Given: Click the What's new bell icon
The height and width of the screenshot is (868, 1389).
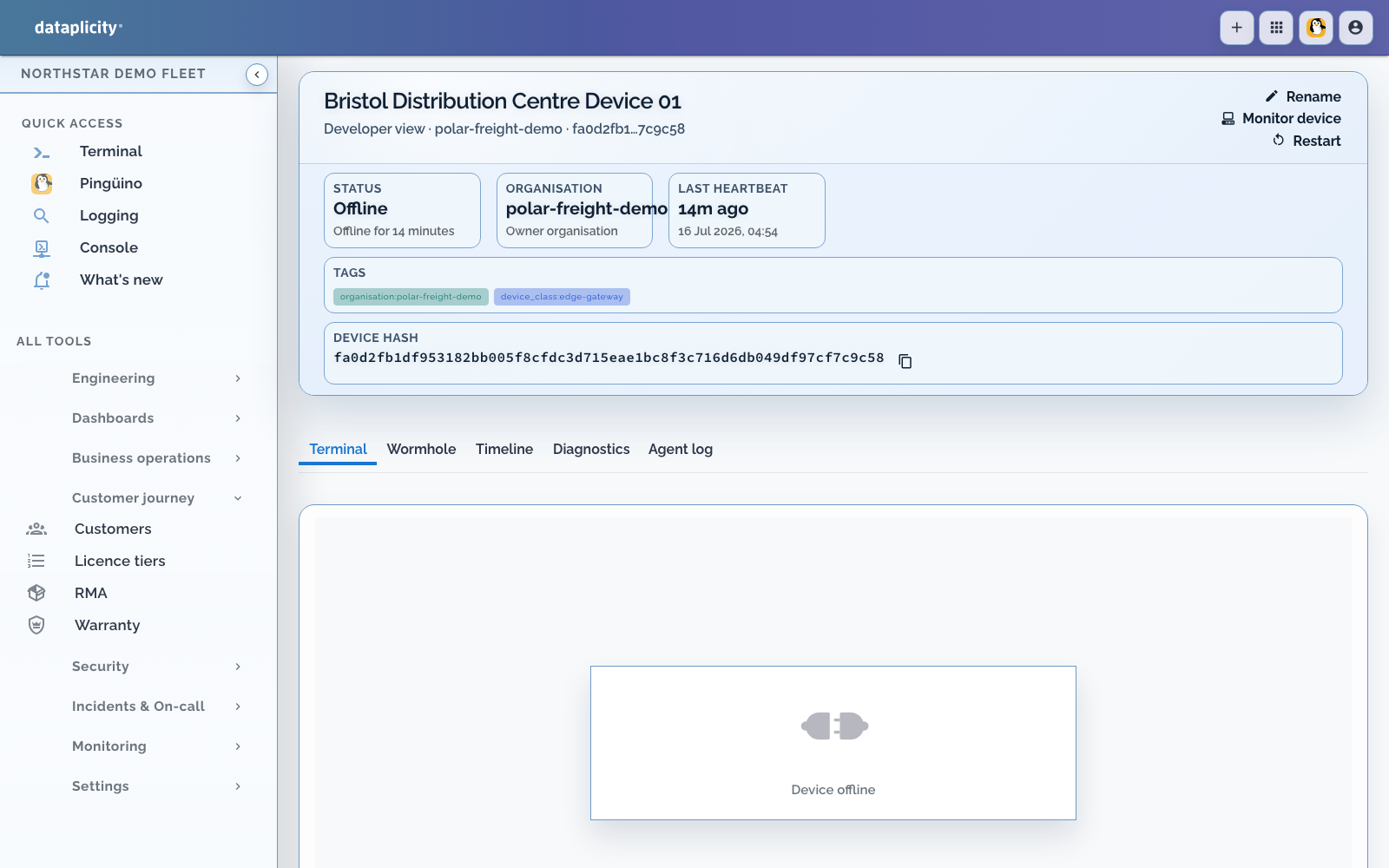Looking at the screenshot, I should [42, 280].
